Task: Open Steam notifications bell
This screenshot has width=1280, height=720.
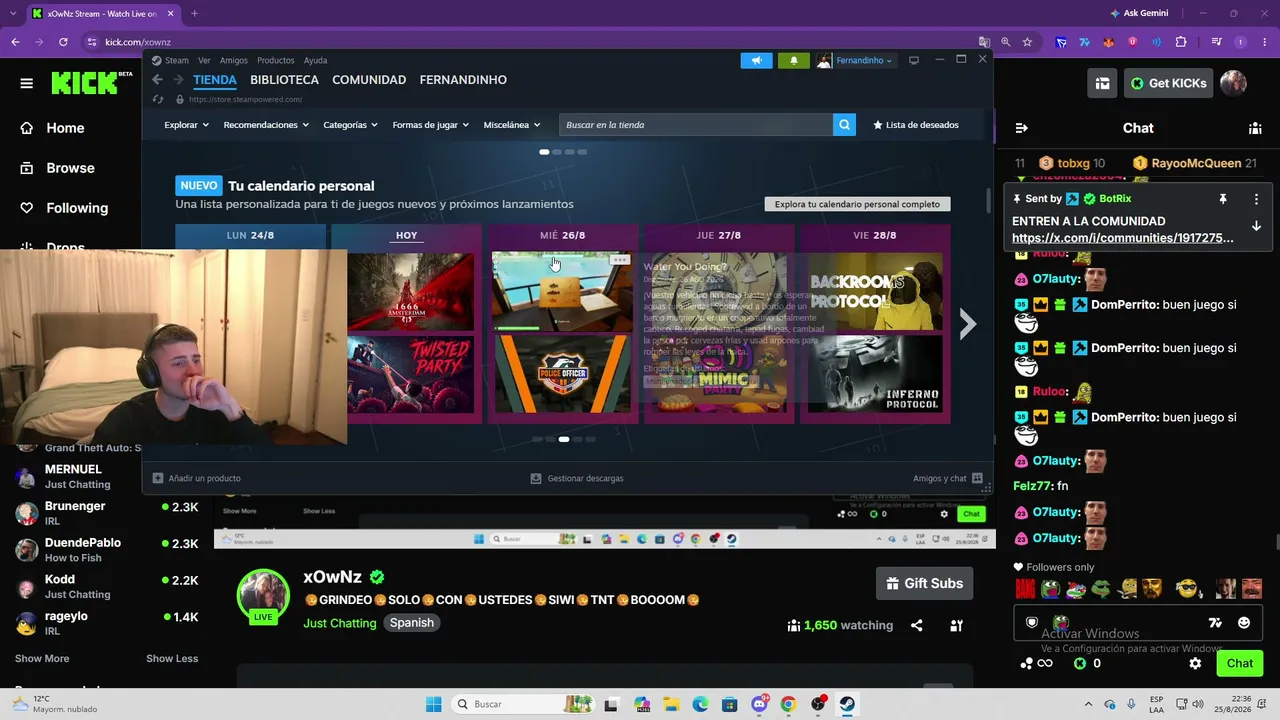Action: pyautogui.click(x=794, y=60)
